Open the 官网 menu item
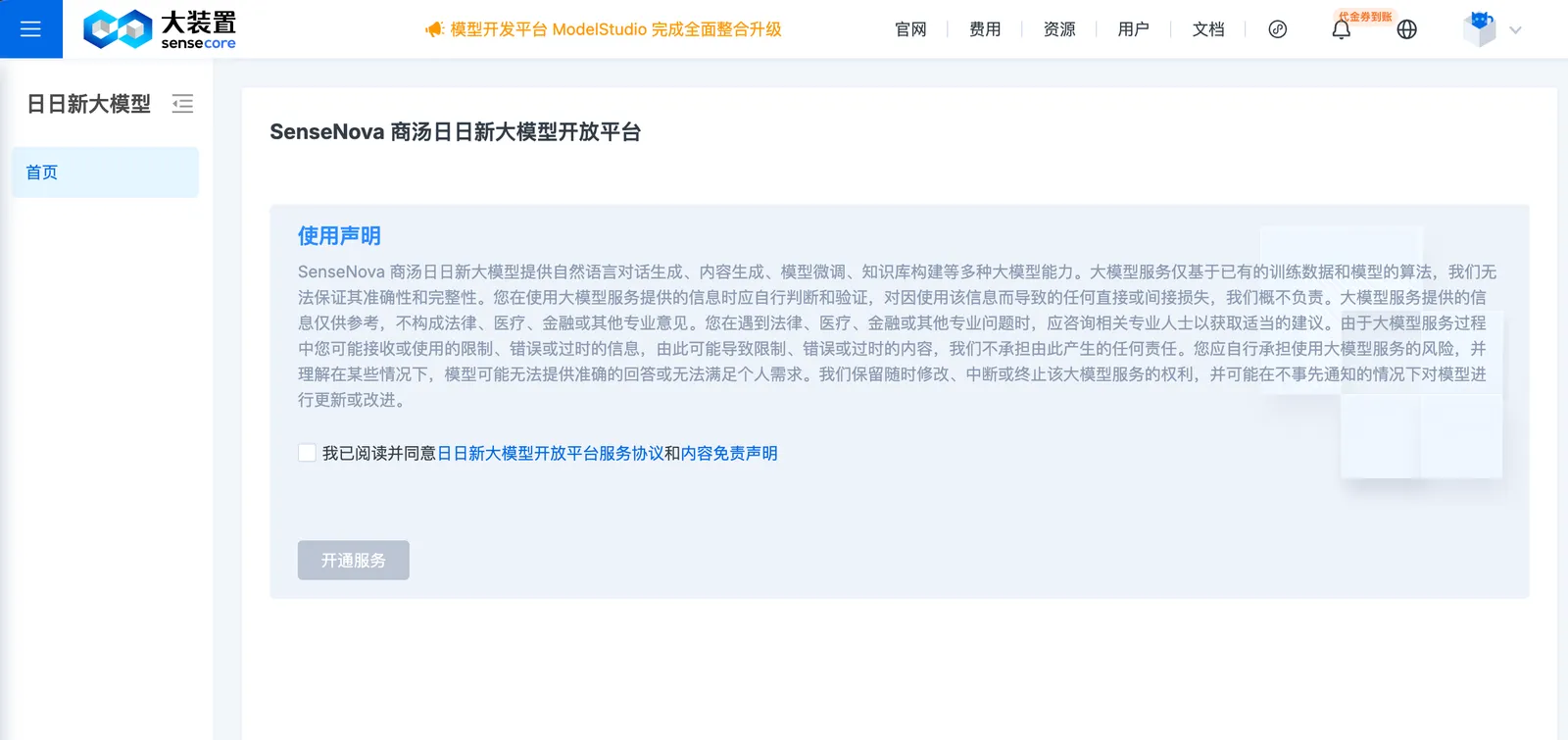The image size is (1568, 740). pos(910,29)
